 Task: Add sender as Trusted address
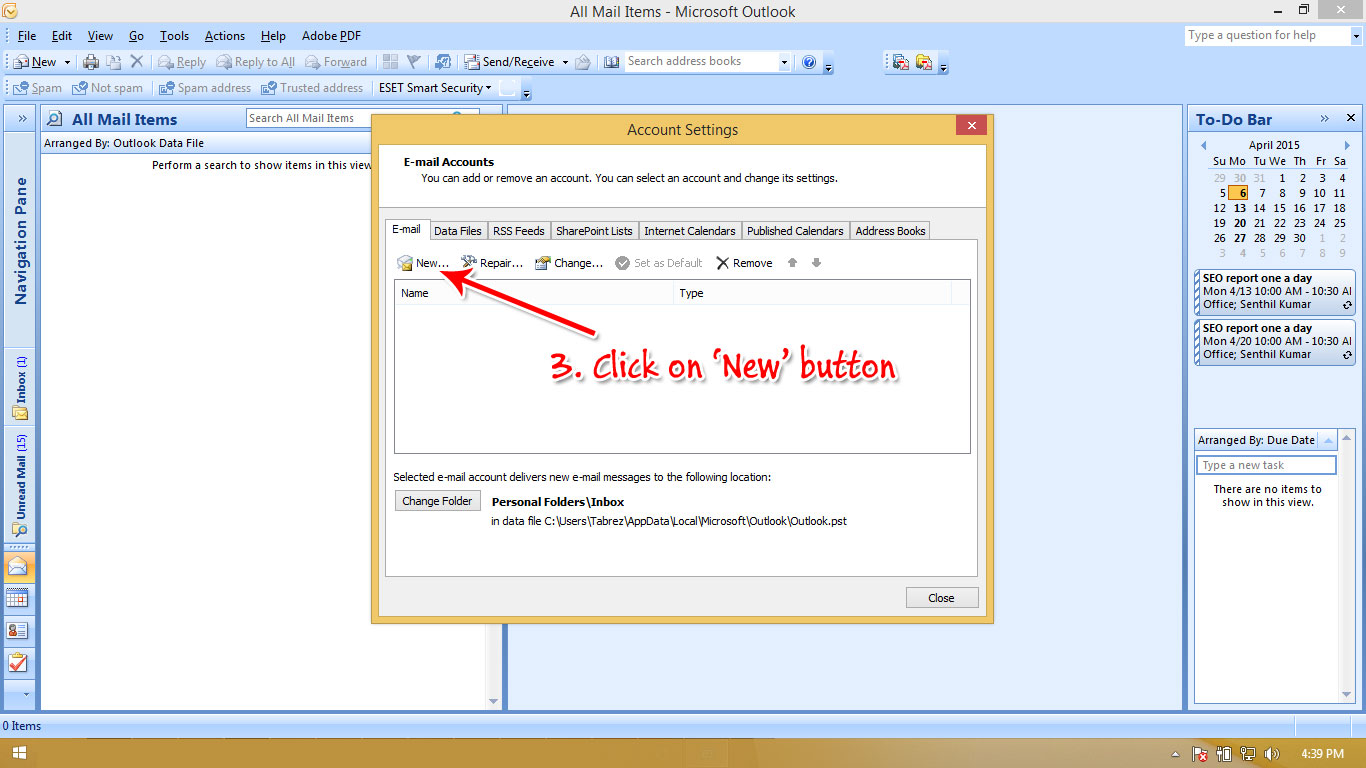[x=313, y=87]
